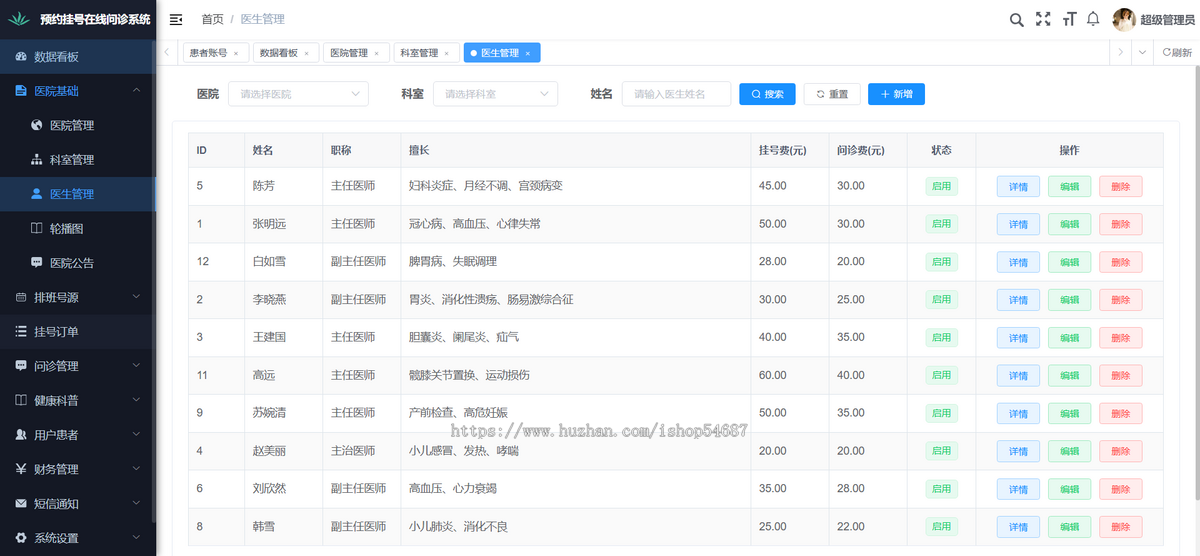Click 启用 status tag for 李晓燕

point(941,300)
